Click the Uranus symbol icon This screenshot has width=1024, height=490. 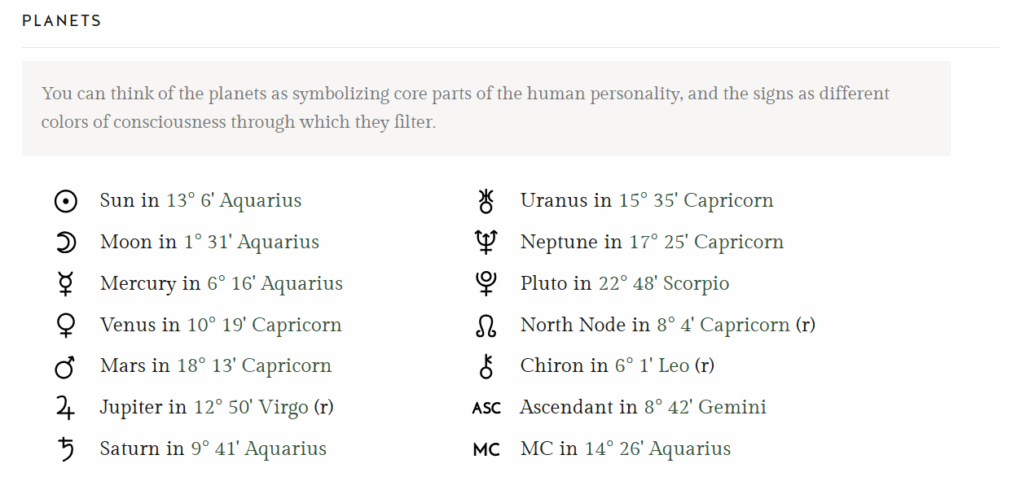point(486,201)
